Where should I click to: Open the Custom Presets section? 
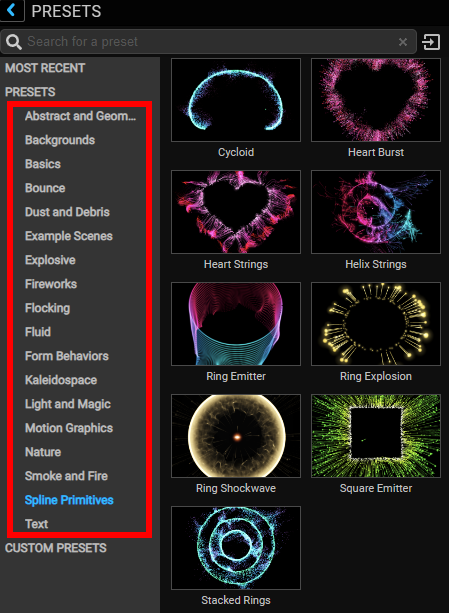click(x=55, y=548)
